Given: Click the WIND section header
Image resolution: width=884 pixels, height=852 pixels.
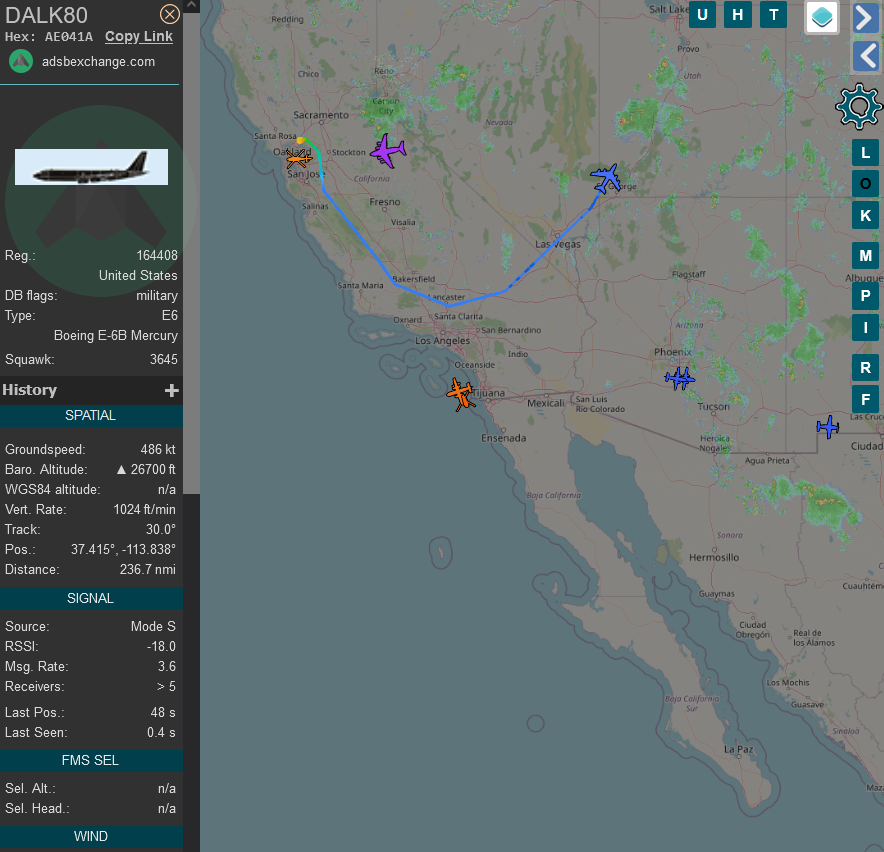Looking at the screenshot, I should [91, 836].
